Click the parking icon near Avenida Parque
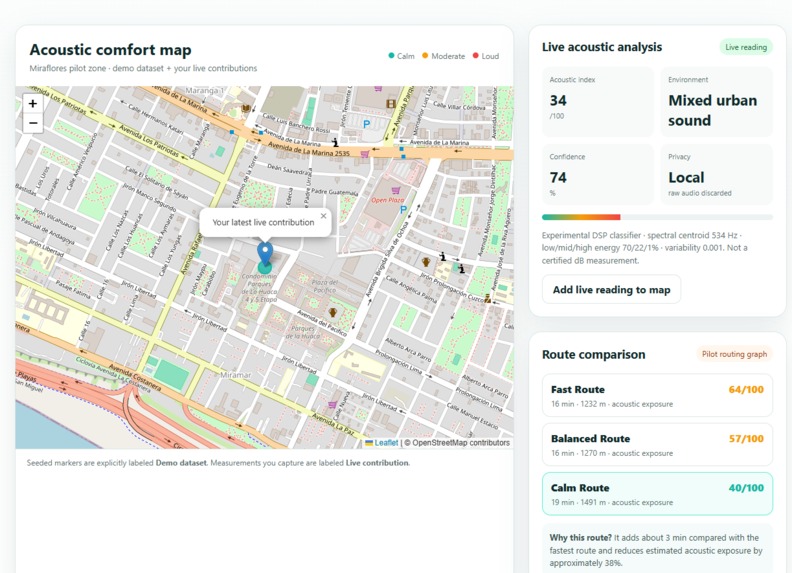 366,123
